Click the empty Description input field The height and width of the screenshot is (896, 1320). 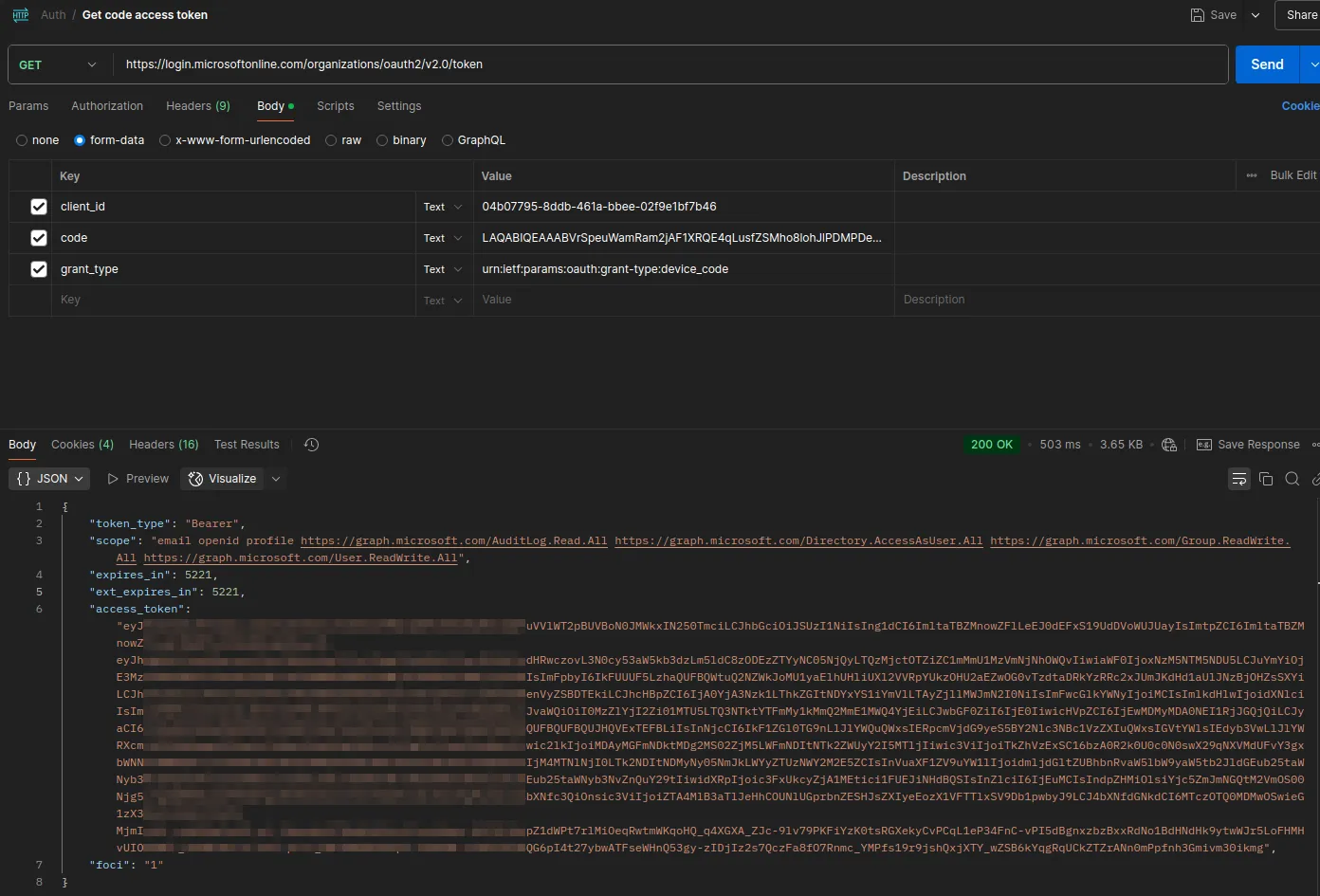1106,301
